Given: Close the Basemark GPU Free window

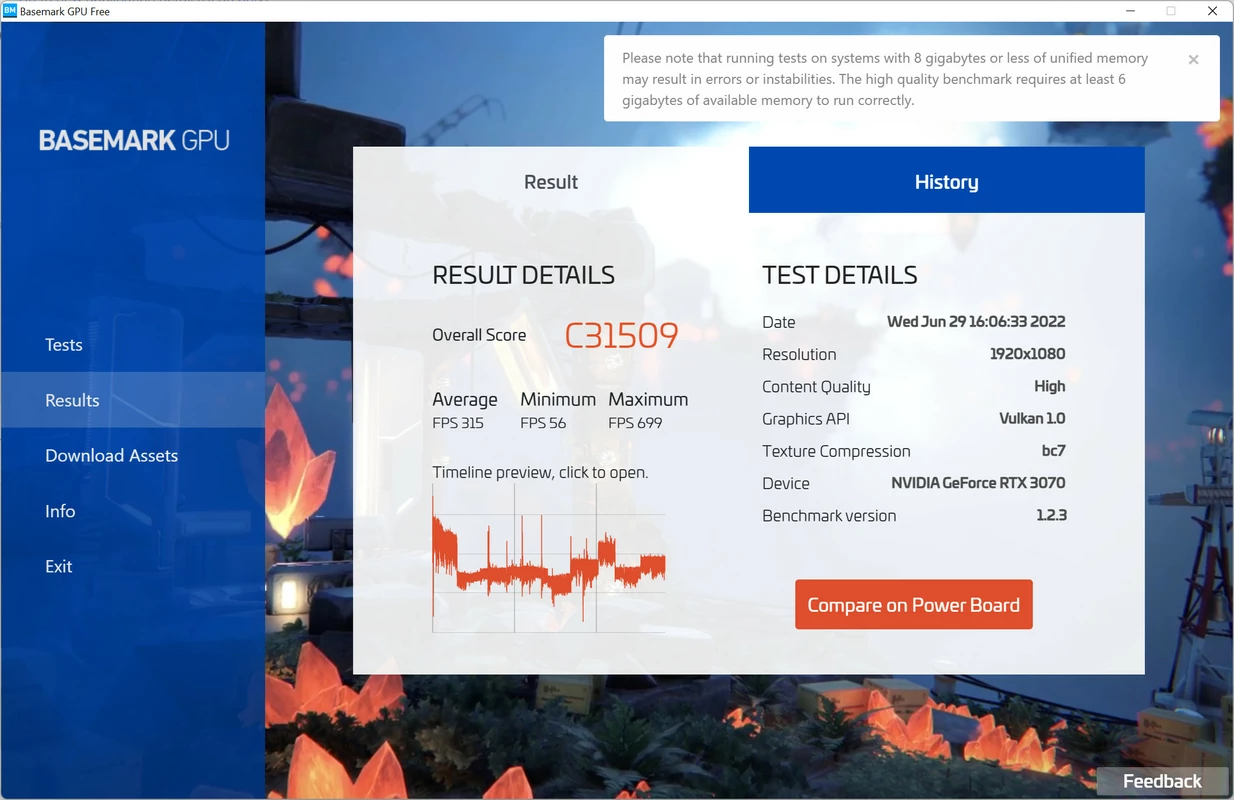Looking at the screenshot, I should [x=1212, y=11].
